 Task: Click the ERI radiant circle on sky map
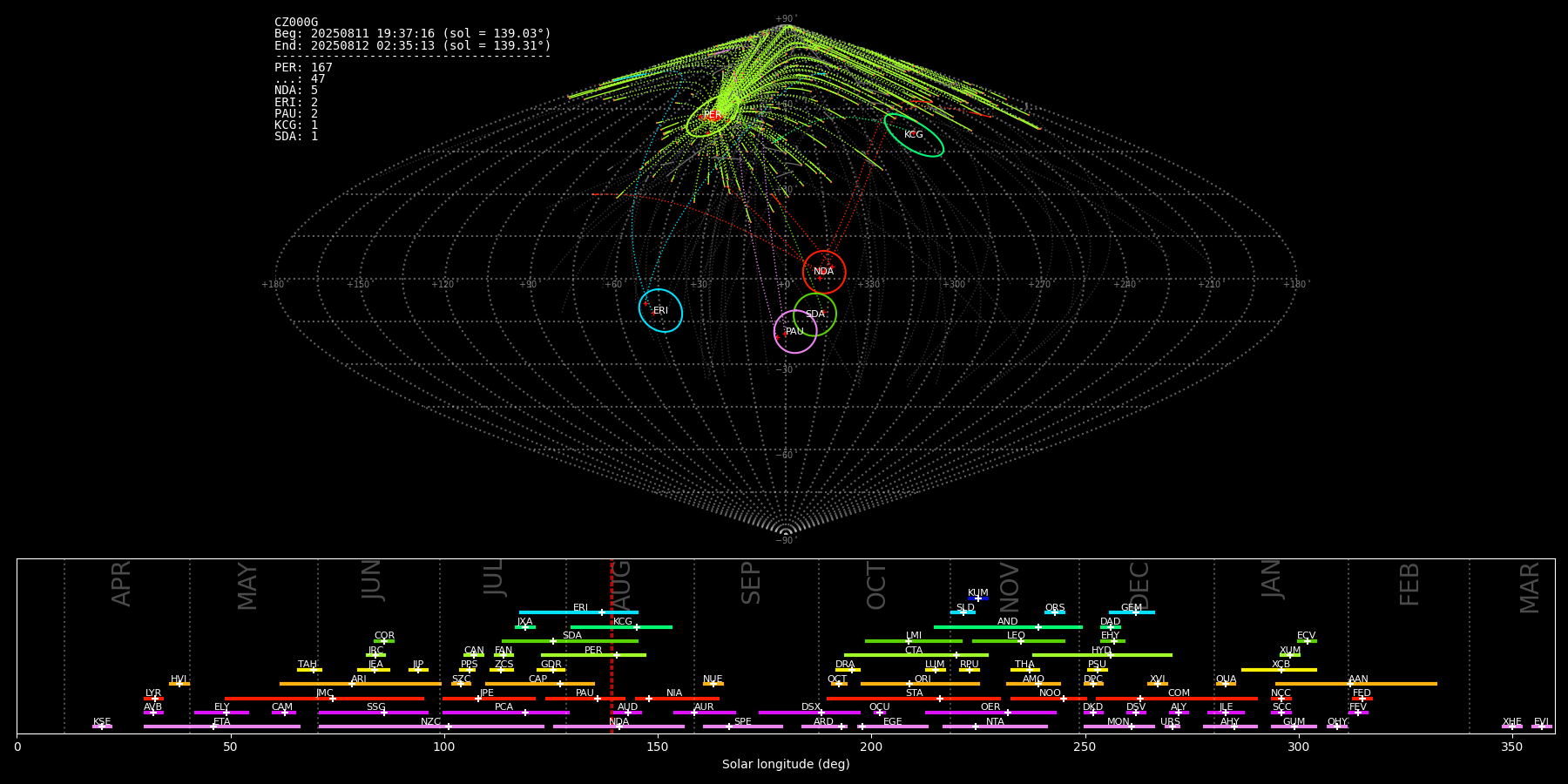click(x=660, y=310)
